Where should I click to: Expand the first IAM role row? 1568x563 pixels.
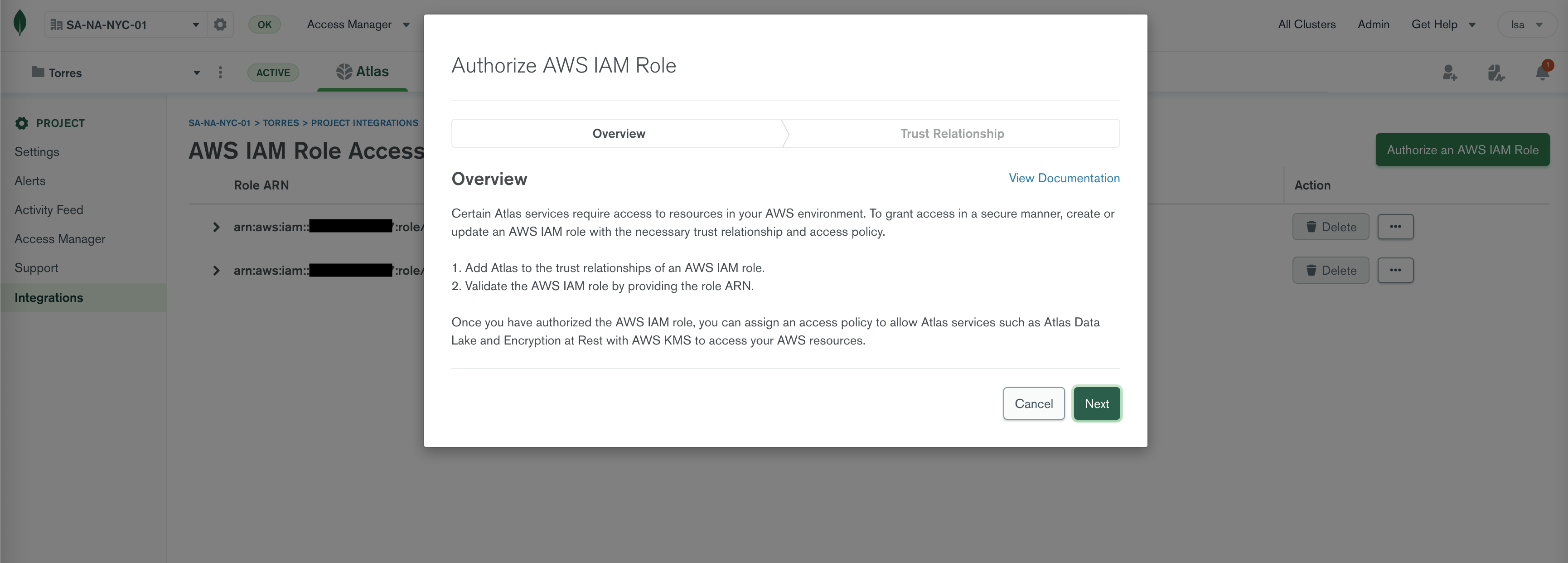click(216, 227)
